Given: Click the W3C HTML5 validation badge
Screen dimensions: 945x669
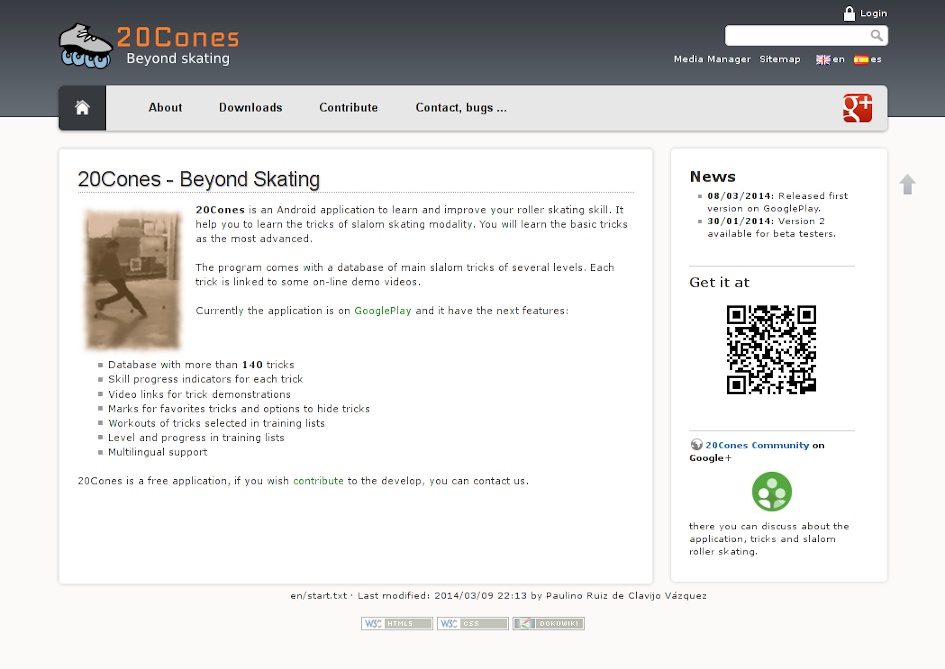Looking at the screenshot, I should click(397, 623).
